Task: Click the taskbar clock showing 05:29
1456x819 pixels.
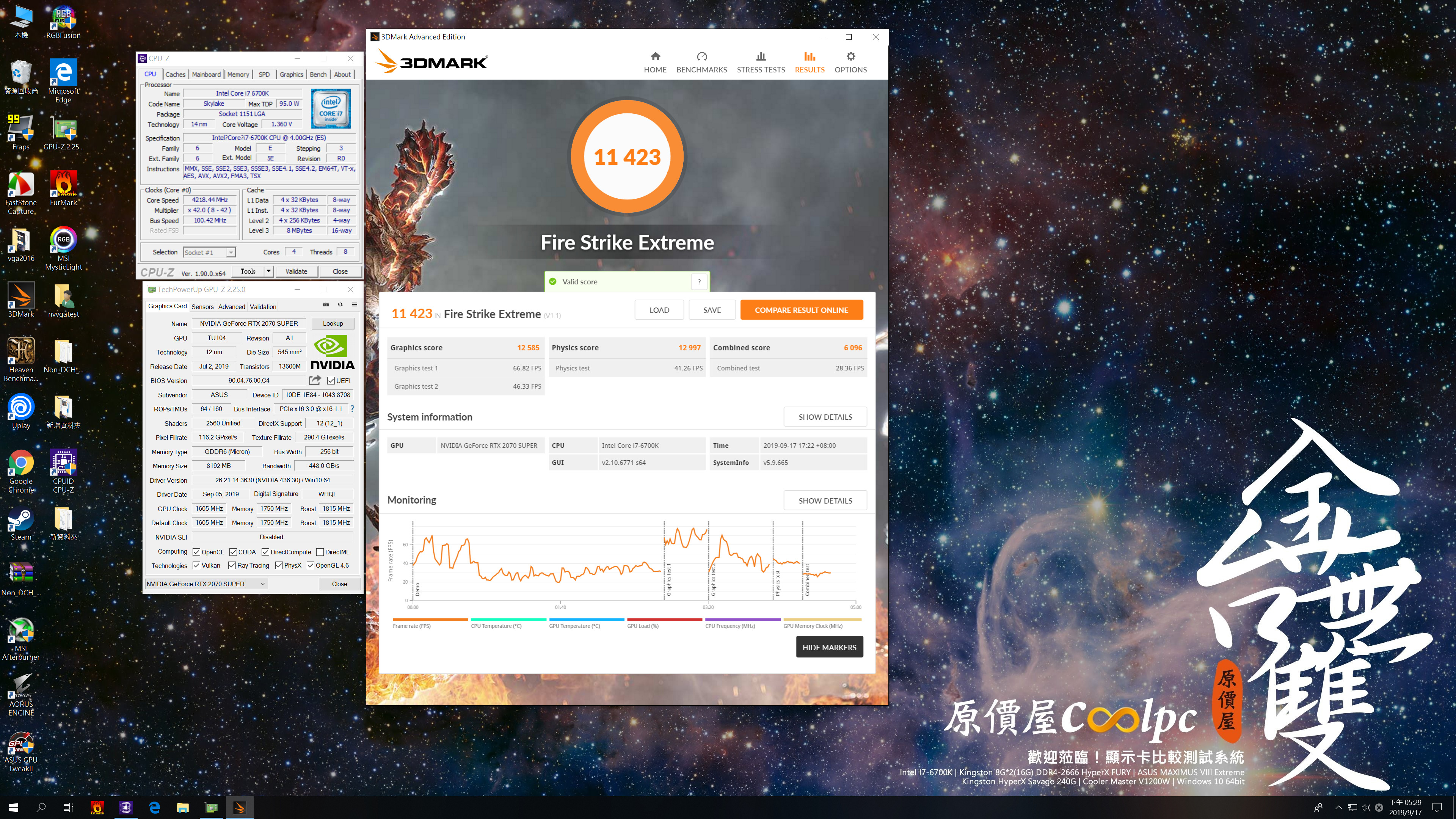Action: pos(1405,808)
